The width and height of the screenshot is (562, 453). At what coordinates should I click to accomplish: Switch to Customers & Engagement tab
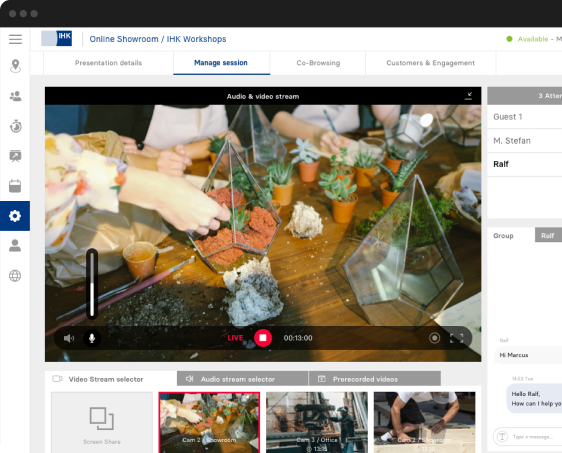point(430,63)
